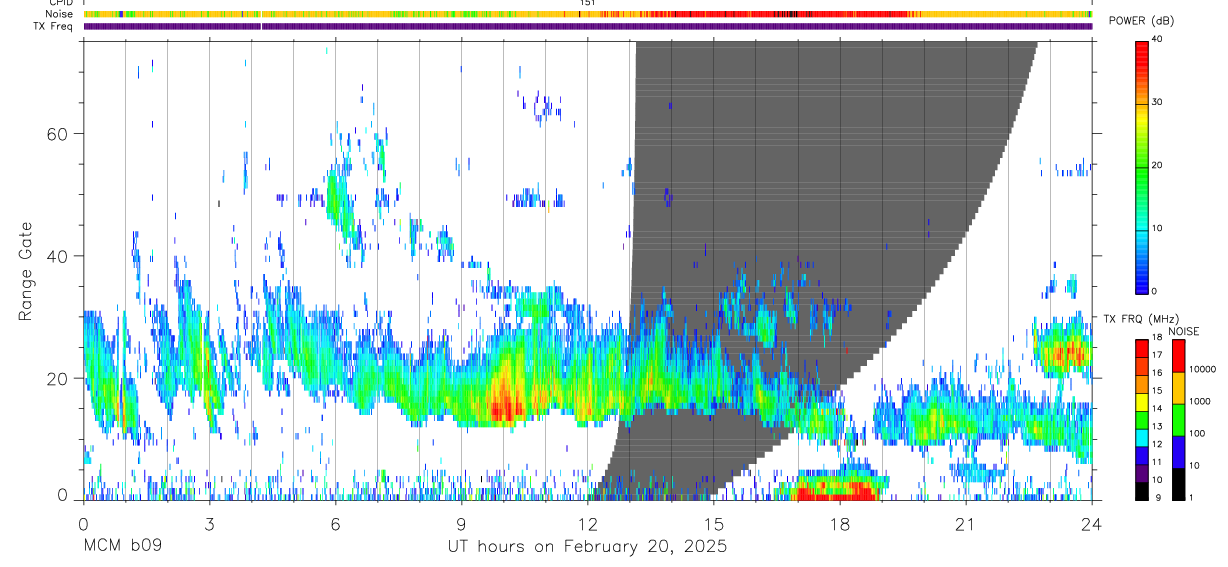Click the x-axis tick label '3'
Viewport: 1228px width, 567px height.
[x=209, y=524]
